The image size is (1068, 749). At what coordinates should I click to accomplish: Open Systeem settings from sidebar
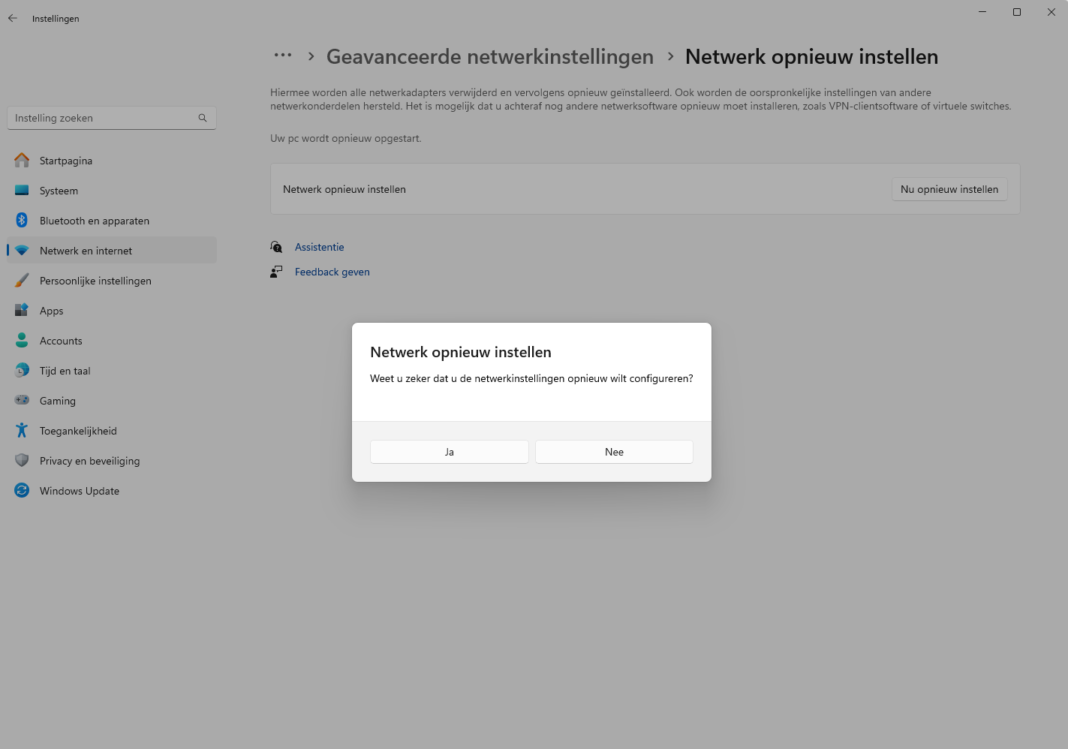(22, 190)
